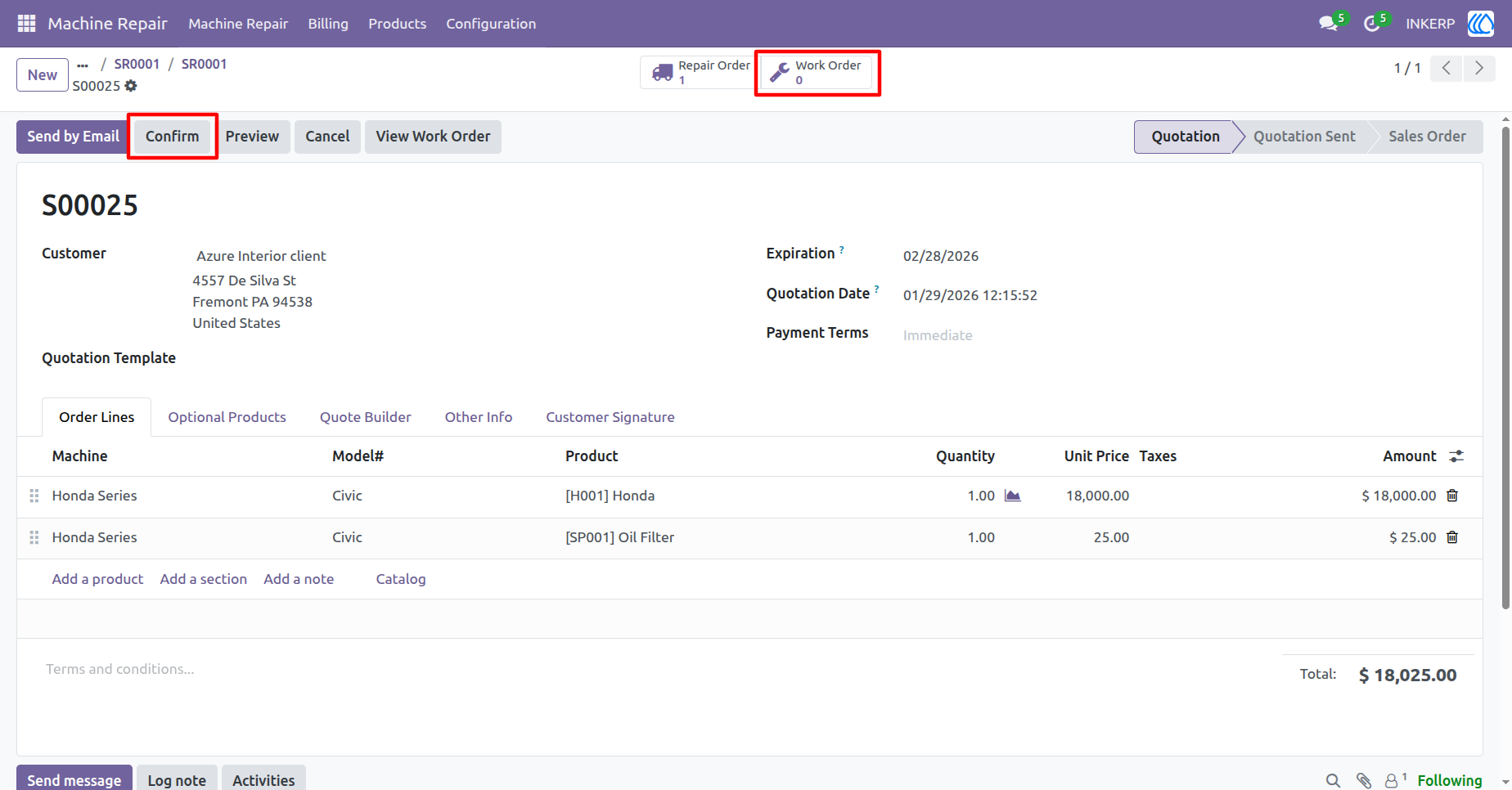Search chatter messages magnifier icon
Screen dimensions: 1512x790
click(x=1333, y=781)
